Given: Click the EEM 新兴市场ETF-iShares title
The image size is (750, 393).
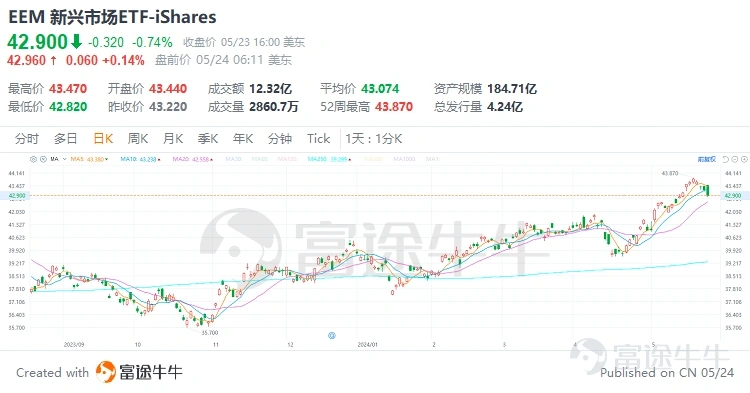Looking at the screenshot, I should (x=112, y=17).
